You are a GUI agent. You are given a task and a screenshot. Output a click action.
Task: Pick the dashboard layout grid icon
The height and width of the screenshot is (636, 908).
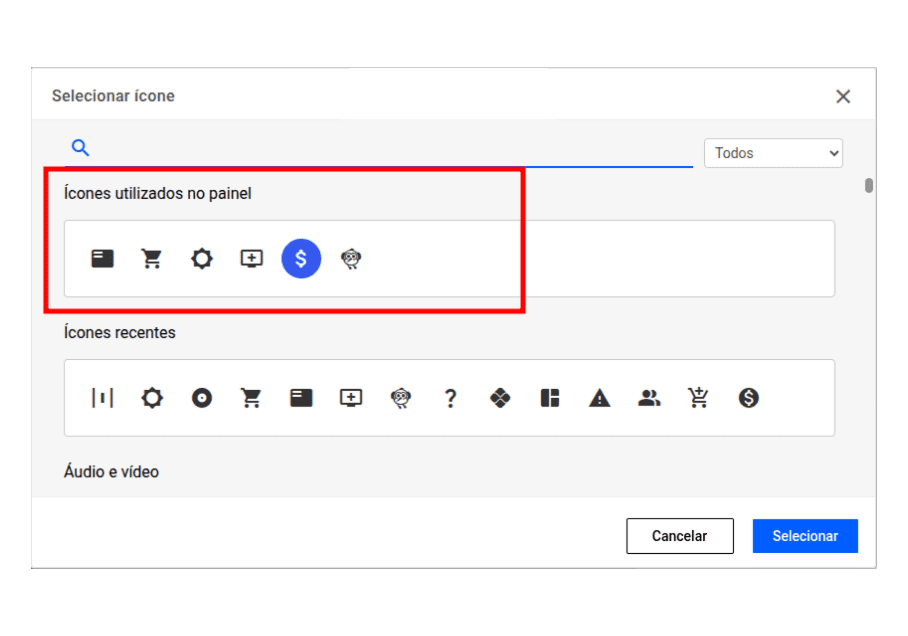550,398
